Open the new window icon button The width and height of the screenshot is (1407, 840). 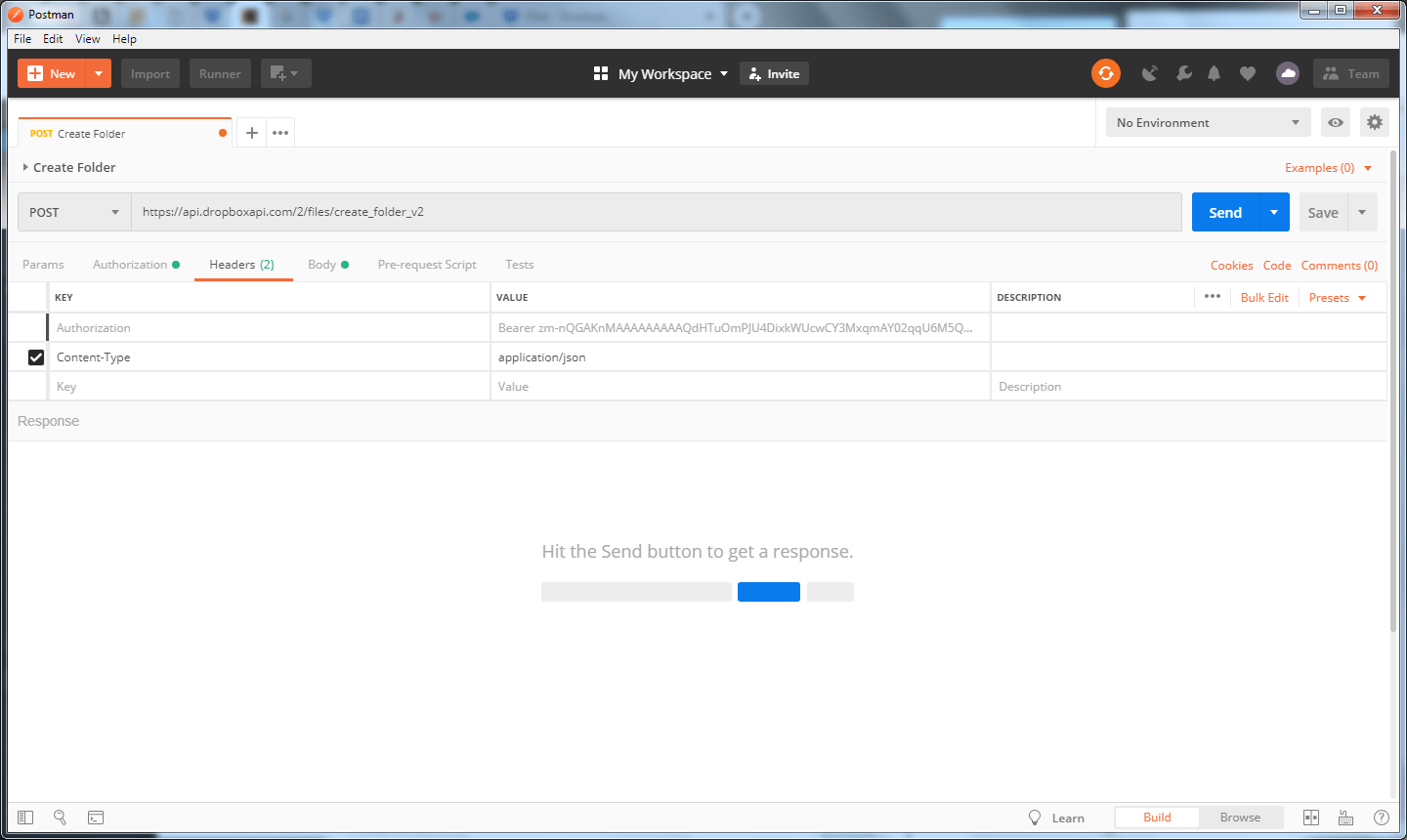pyautogui.click(x=285, y=73)
